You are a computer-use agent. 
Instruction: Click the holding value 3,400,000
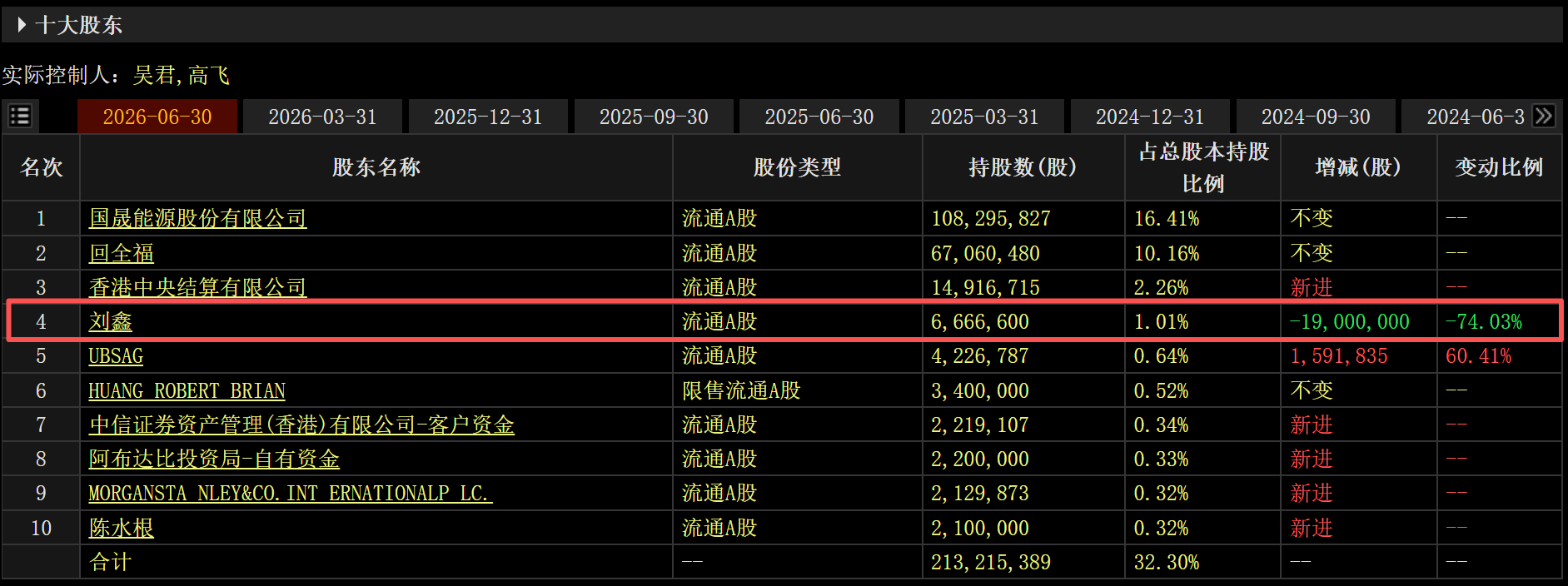click(x=980, y=390)
